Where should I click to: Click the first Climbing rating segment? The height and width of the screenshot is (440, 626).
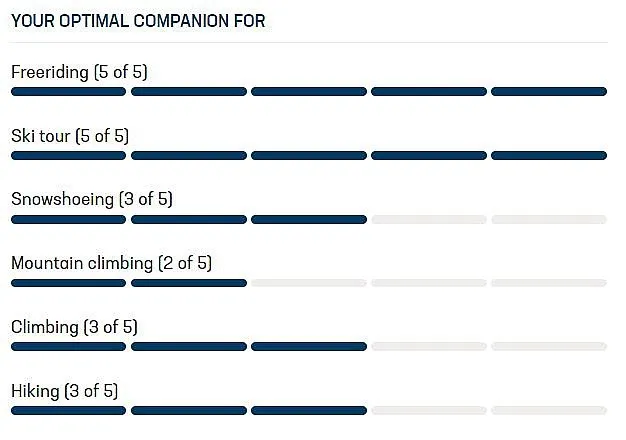click(x=68, y=347)
